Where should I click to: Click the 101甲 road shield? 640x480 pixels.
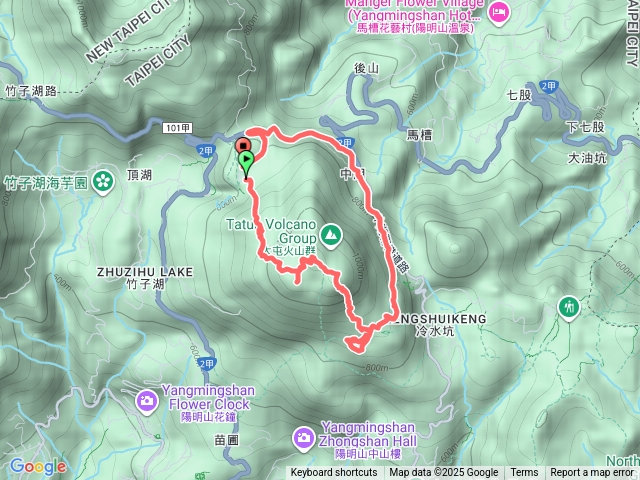[178, 128]
